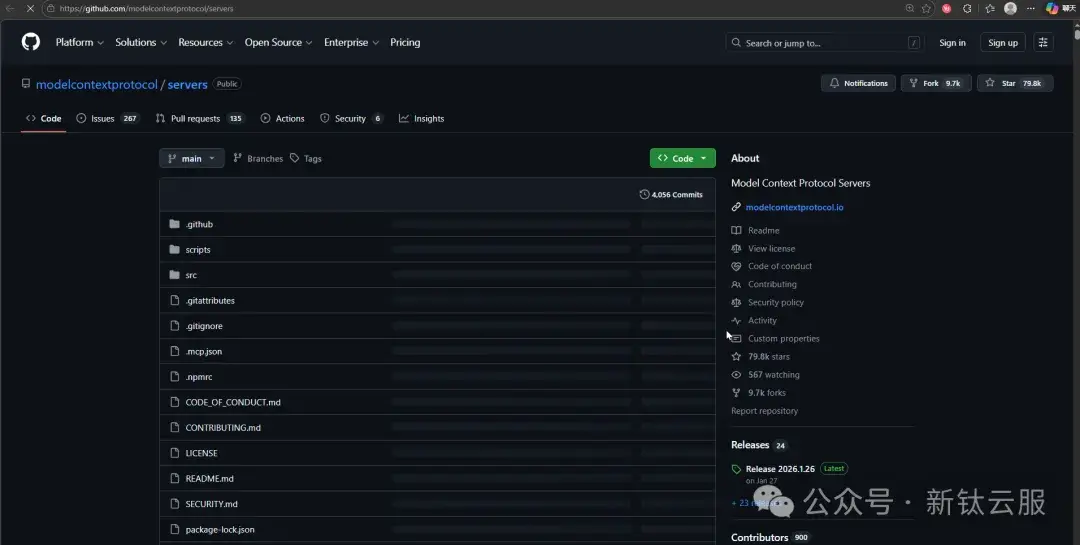The width and height of the screenshot is (1080, 545).
Task: Click the browser back arrow
Action: 10,8
